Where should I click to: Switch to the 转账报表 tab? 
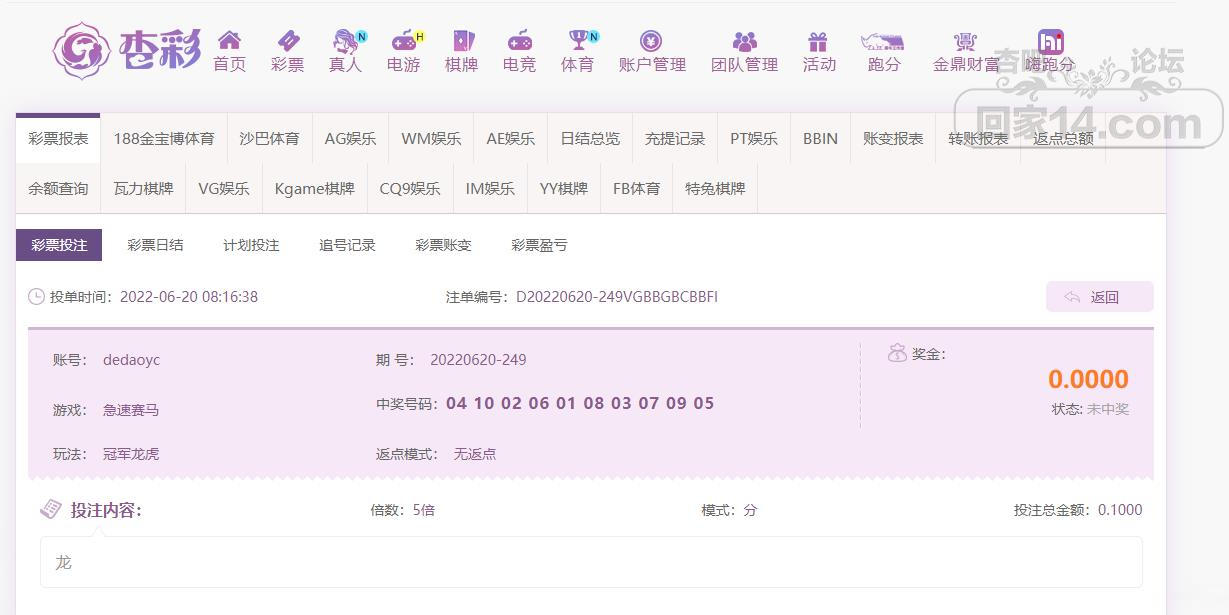(x=978, y=139)
